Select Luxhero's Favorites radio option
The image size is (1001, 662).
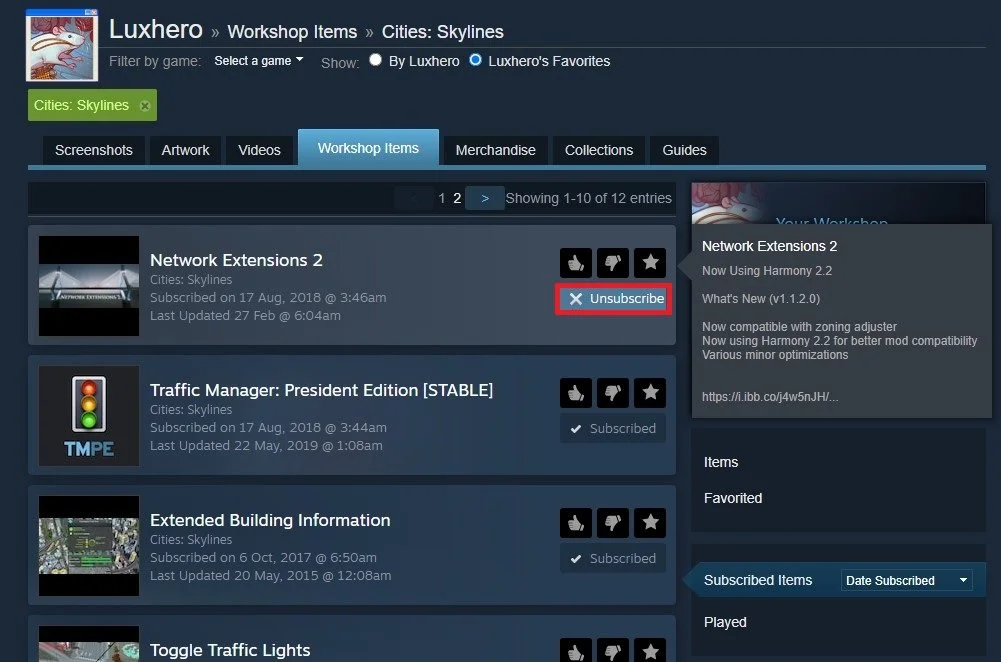pos(475,60)
